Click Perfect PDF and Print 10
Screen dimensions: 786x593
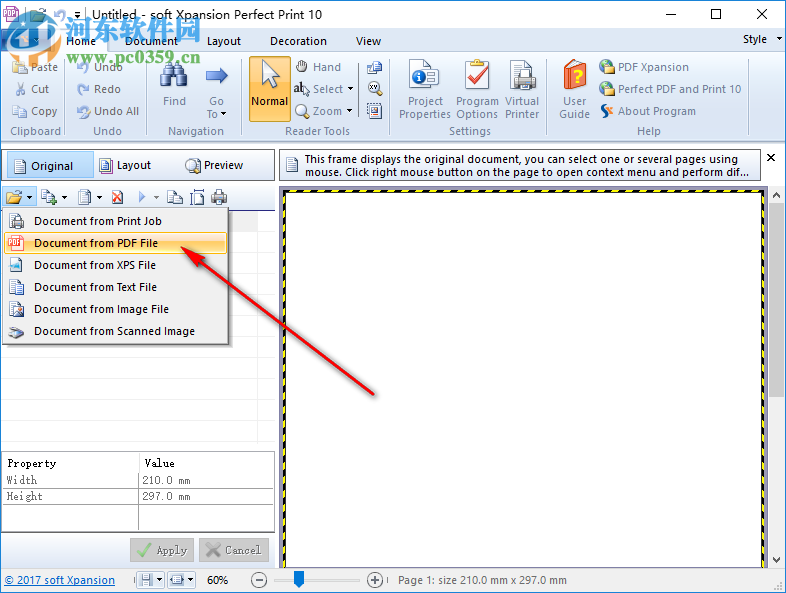[x=670, y=89]
